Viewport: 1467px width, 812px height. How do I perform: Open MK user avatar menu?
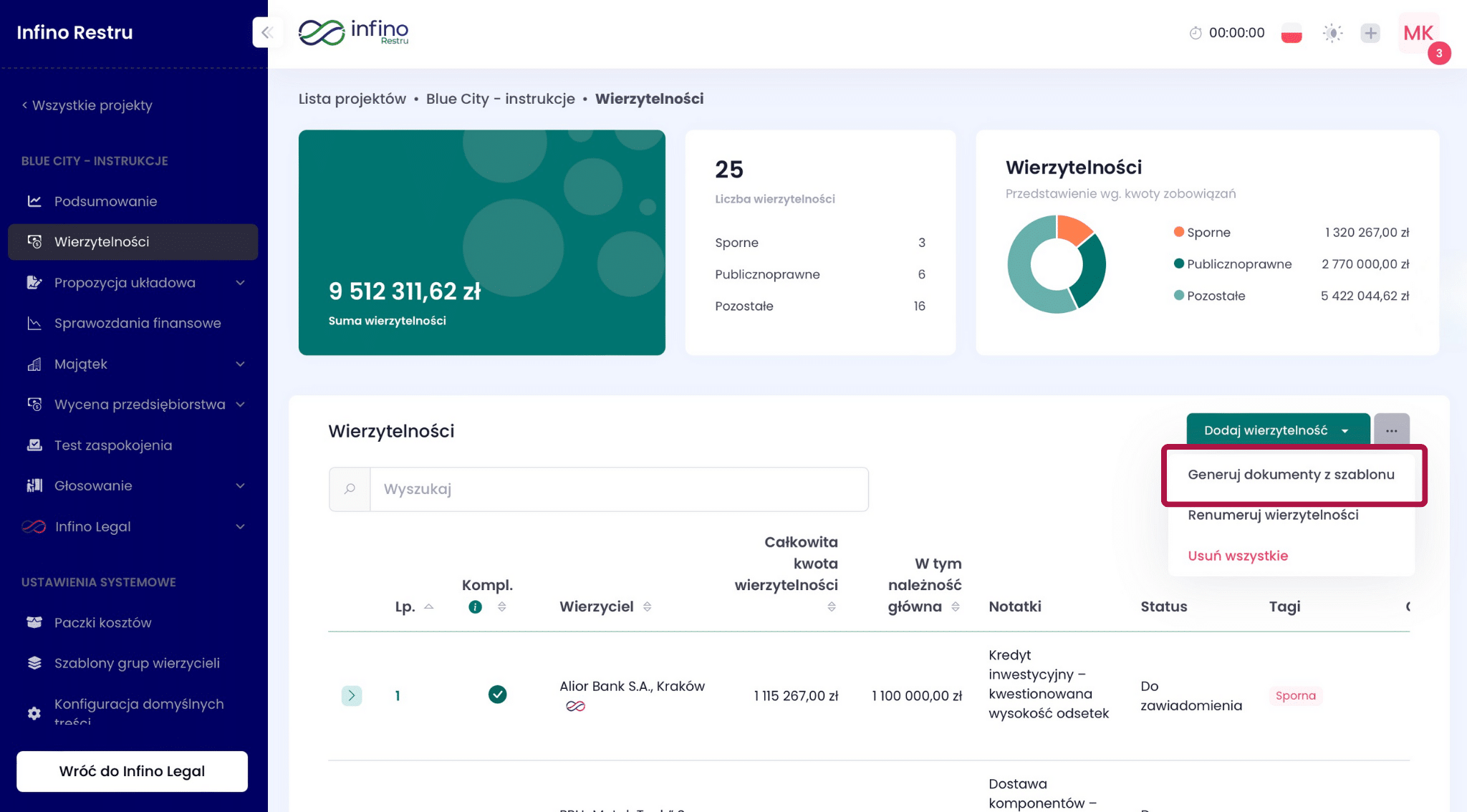tap(1418, 33)
